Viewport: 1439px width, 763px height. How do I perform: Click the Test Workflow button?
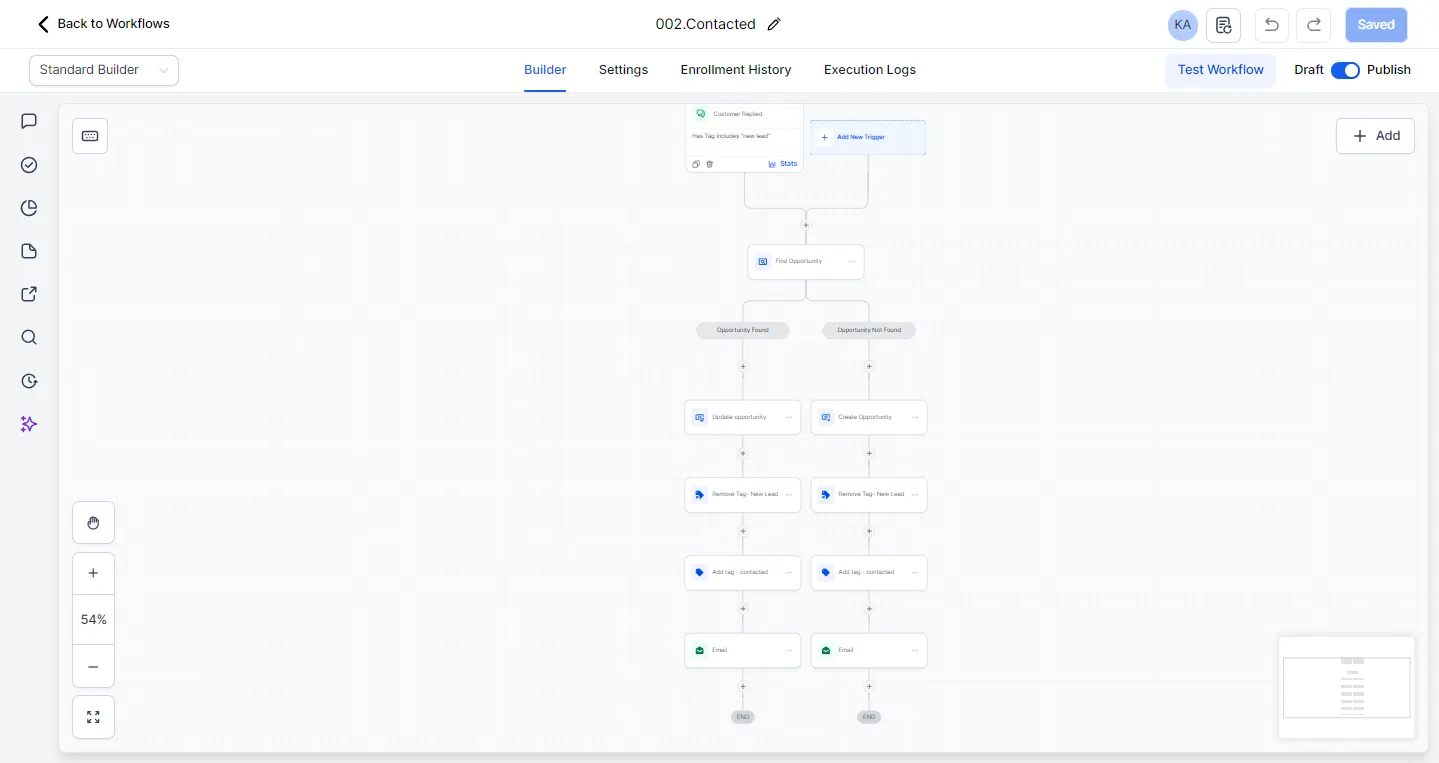1220,70
